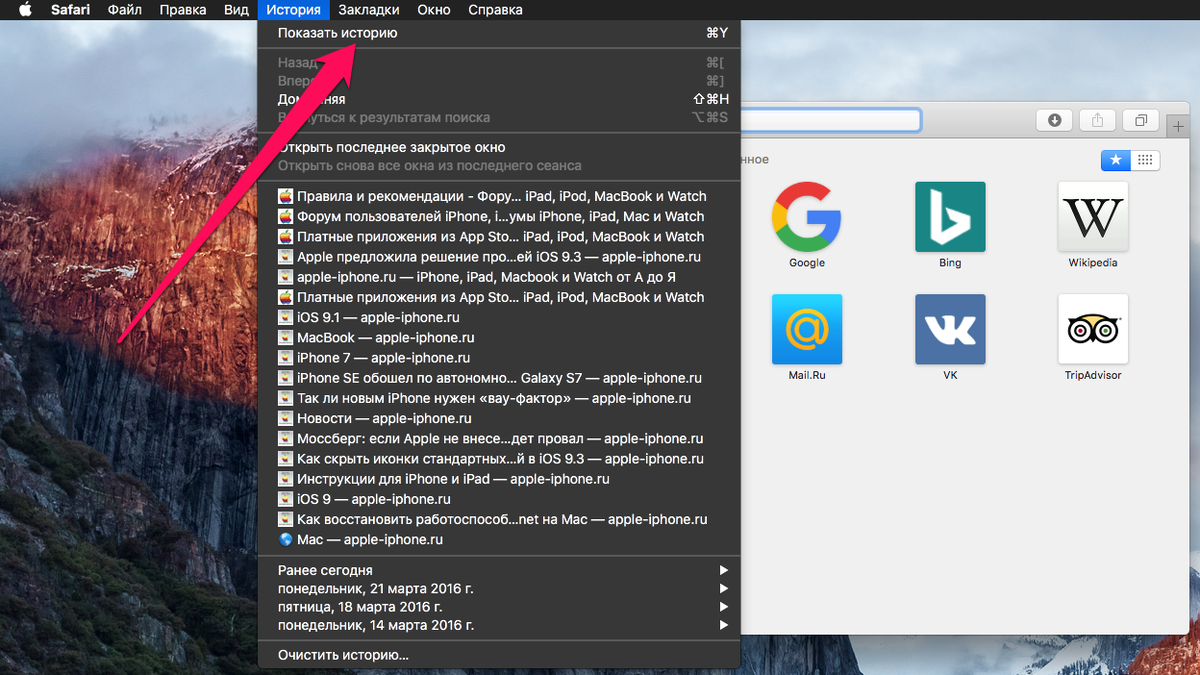Open Так ли новым iPhone нужен item

pos(499,398)
